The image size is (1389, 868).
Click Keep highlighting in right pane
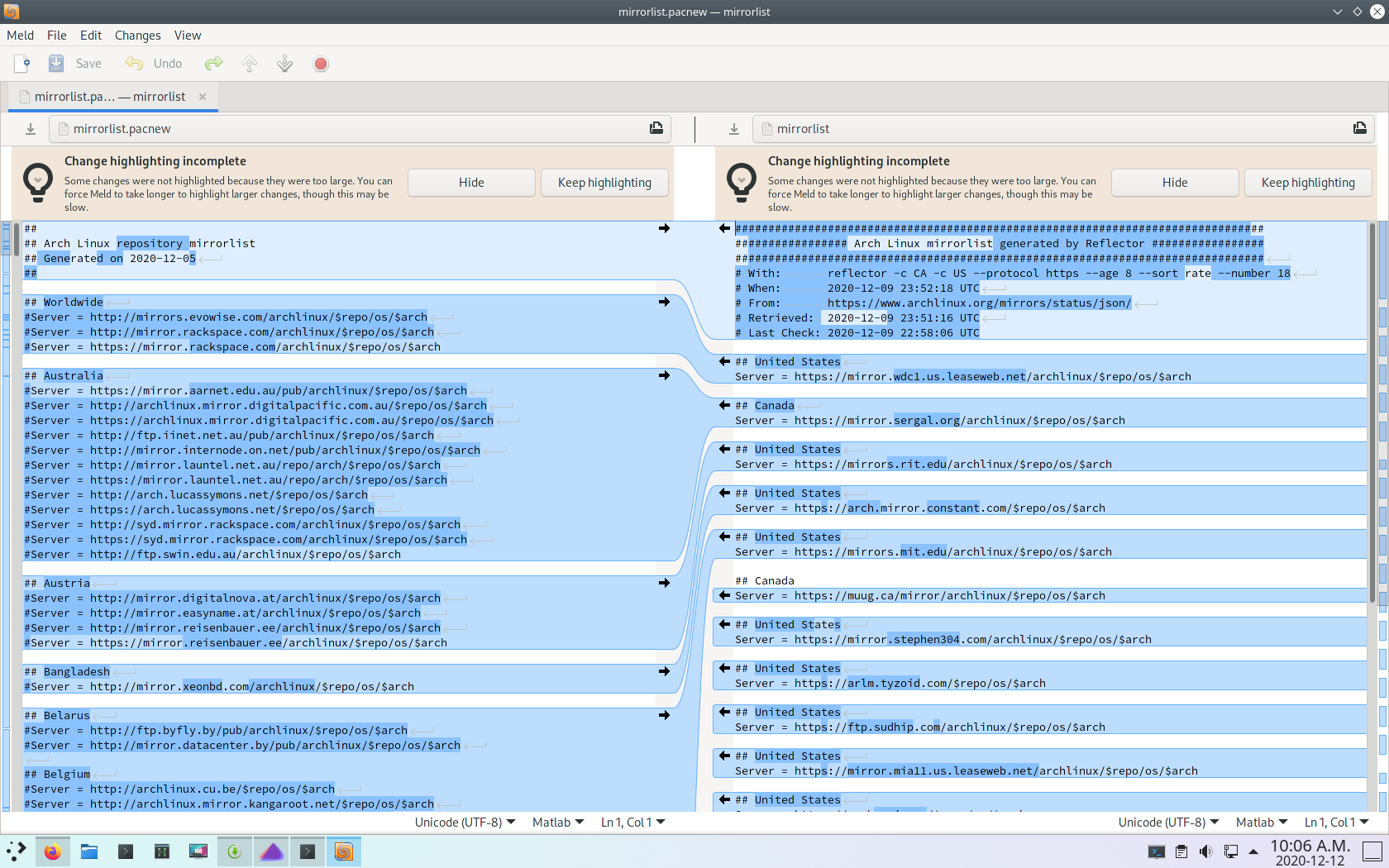(1308, 183)
